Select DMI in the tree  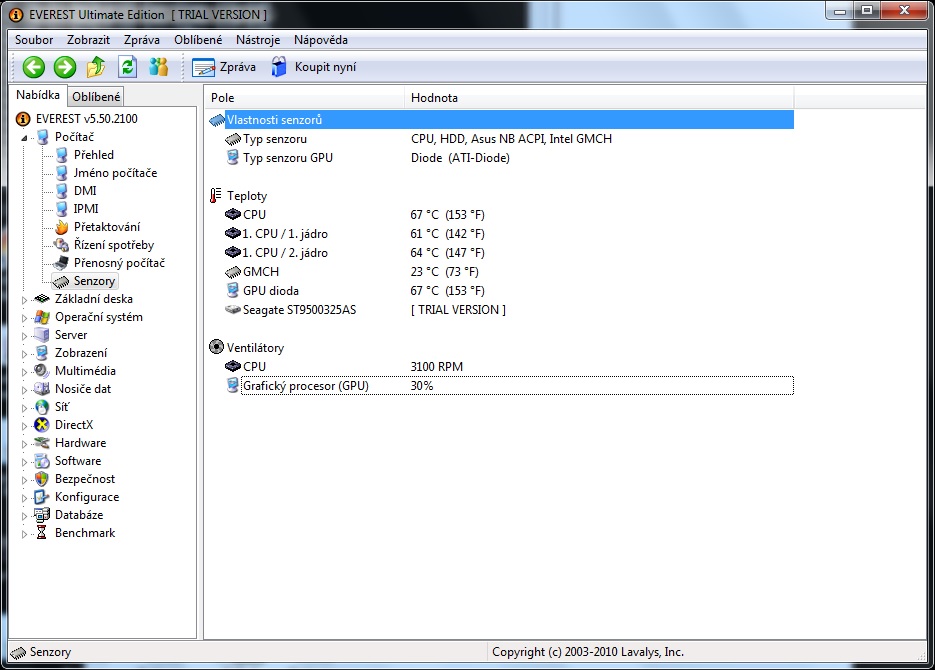(85, 191)
